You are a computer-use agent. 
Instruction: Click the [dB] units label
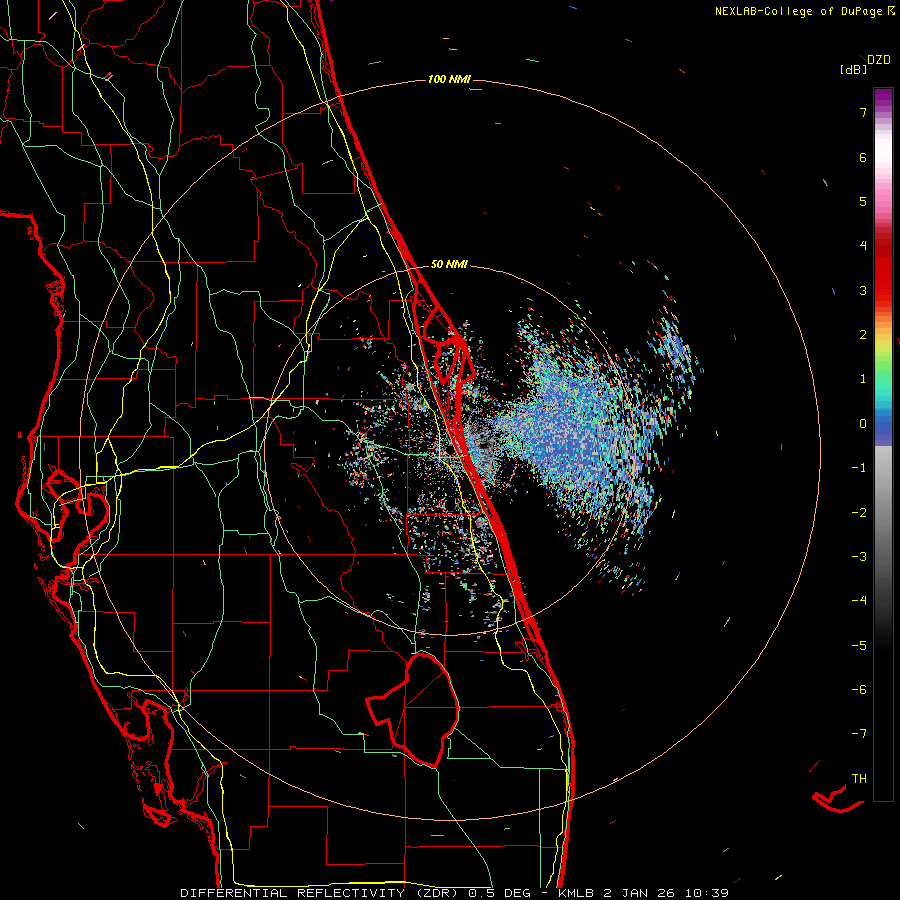tap(853, 70)
